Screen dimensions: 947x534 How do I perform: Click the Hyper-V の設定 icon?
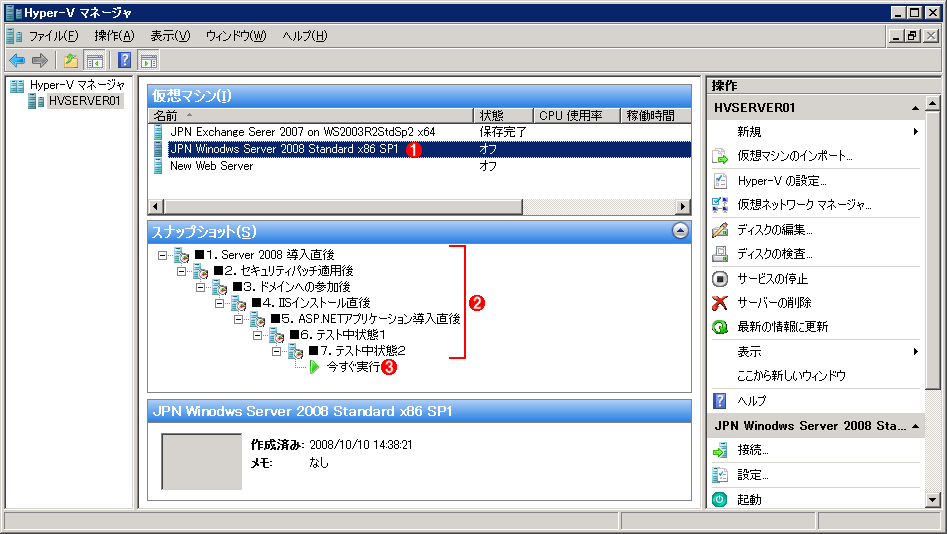pyautogui.click(x=720, y=181)
